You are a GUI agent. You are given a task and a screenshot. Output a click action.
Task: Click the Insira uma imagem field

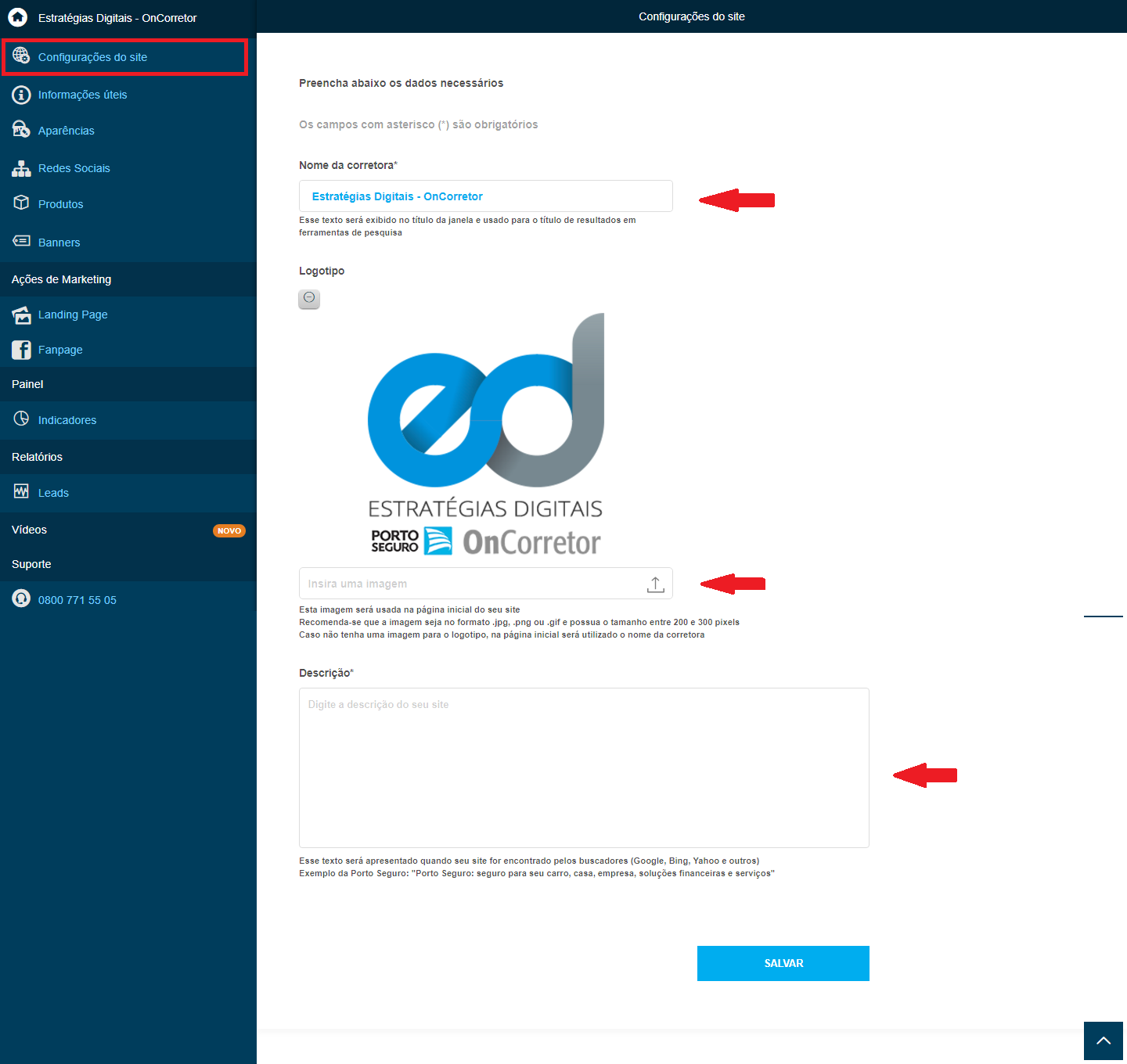[486, 584]
